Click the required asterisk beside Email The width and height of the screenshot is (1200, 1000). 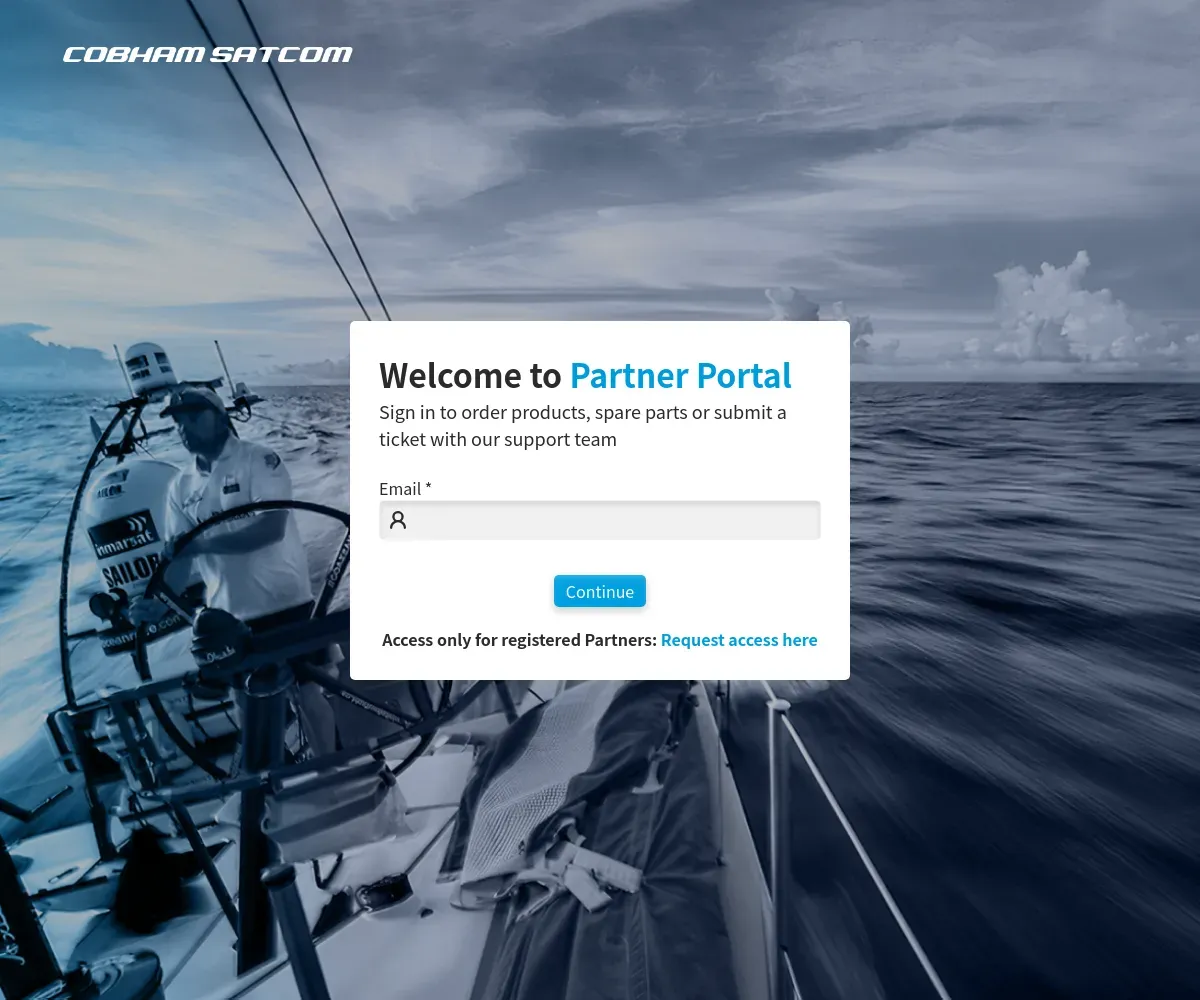click(428, 487)
